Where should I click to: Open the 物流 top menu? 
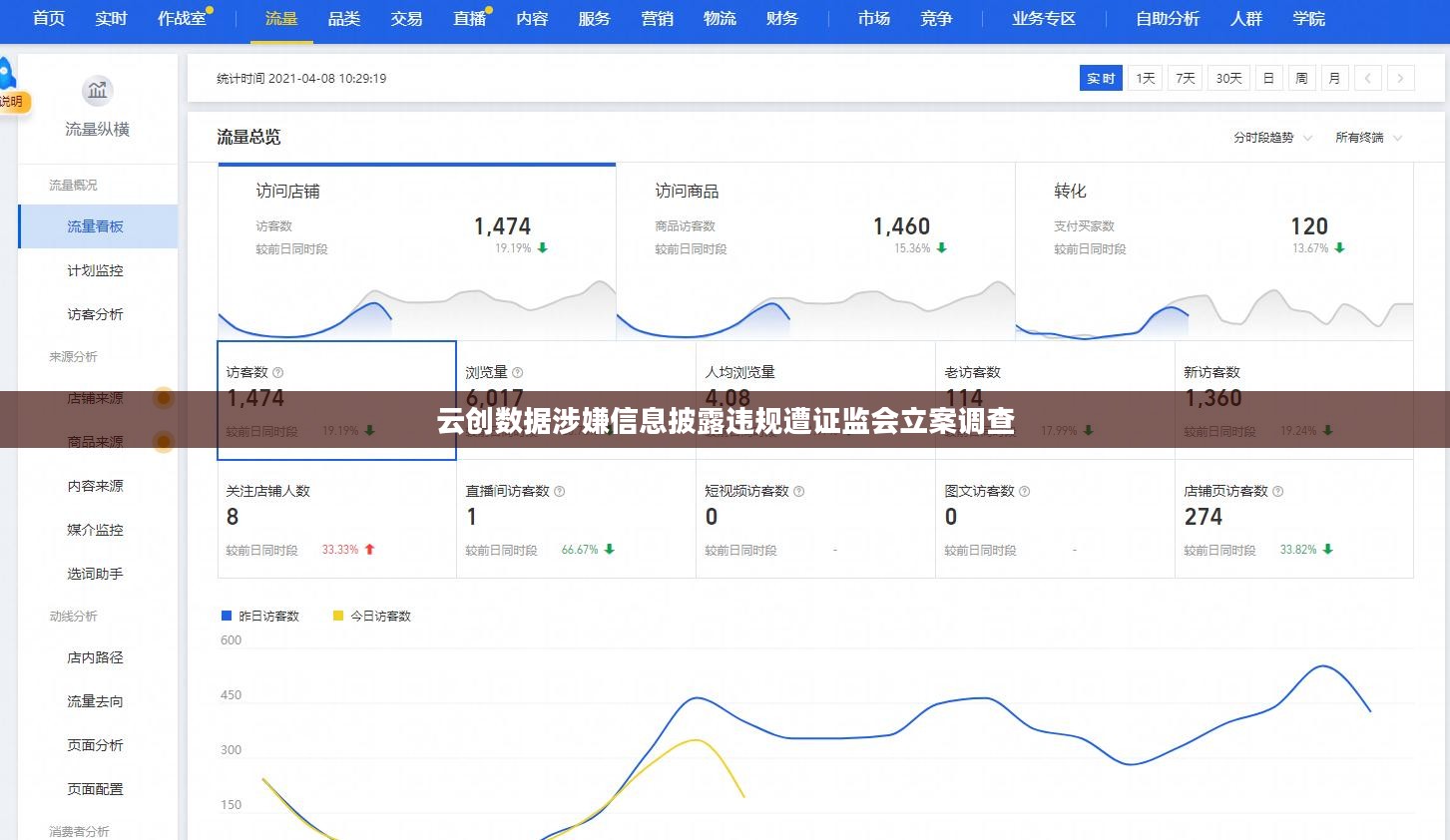click(721, 19)
